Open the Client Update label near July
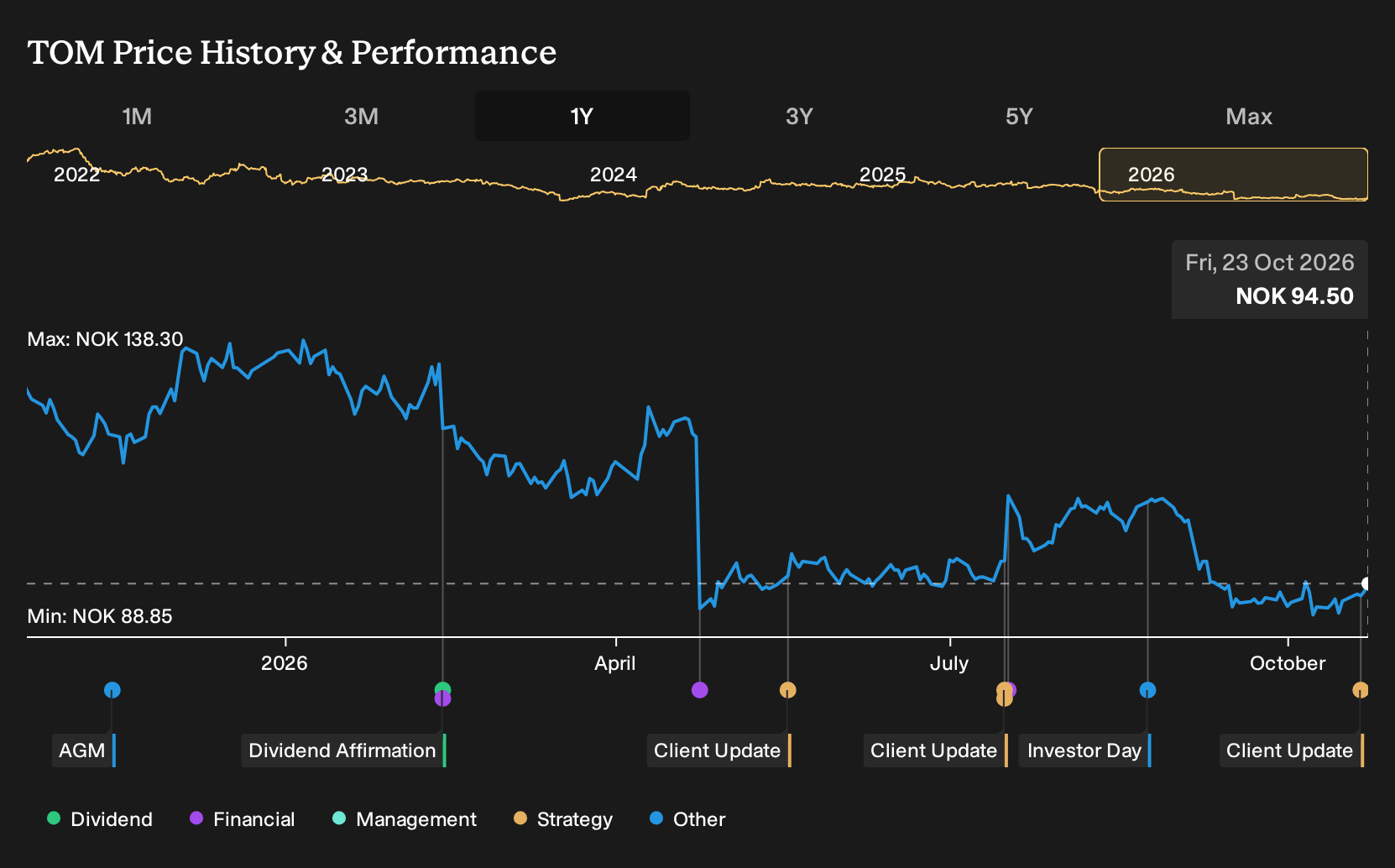 tap(935, 750)
